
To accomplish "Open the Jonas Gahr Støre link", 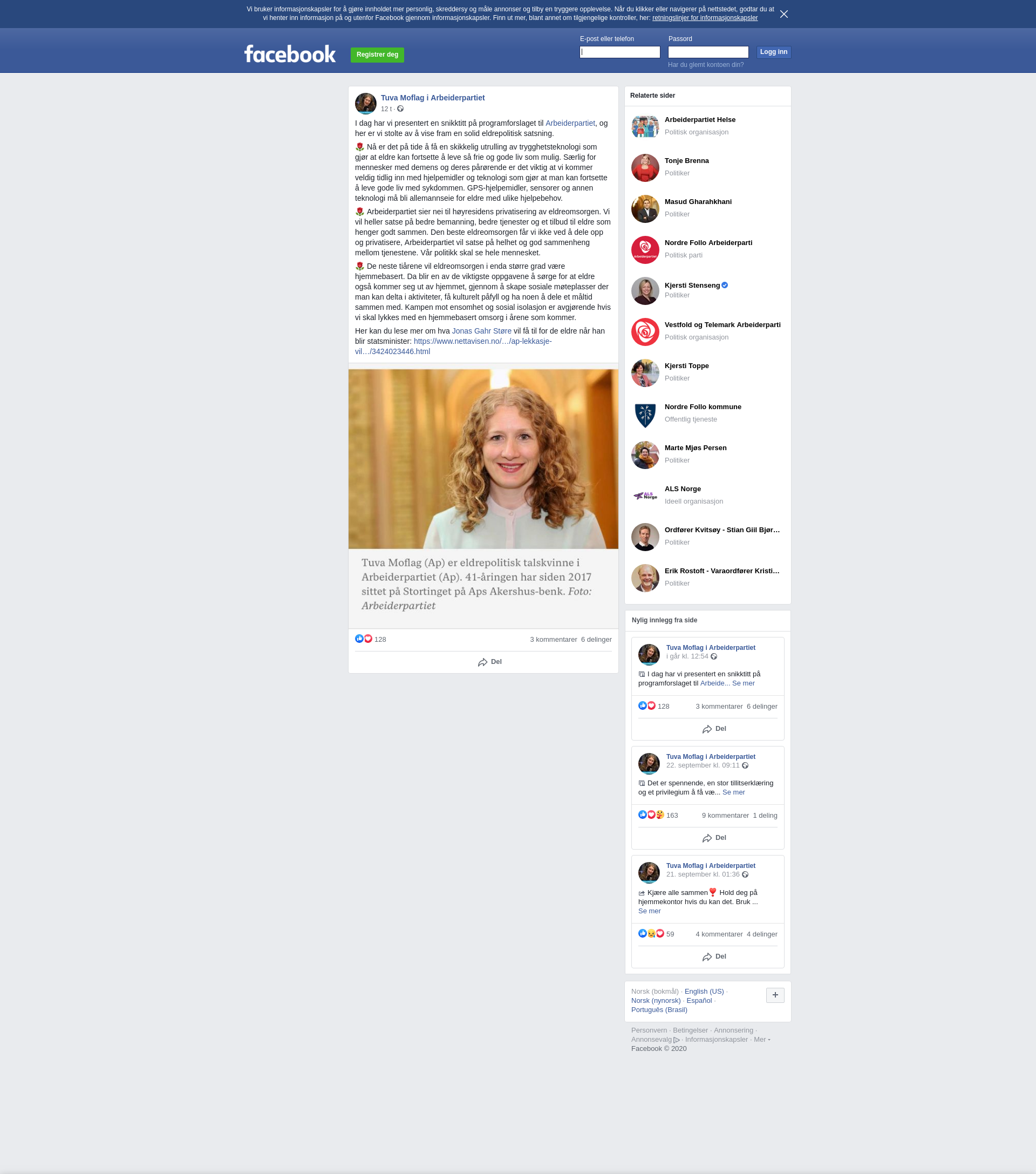I will pyautogui.click(x=481, y=331).
